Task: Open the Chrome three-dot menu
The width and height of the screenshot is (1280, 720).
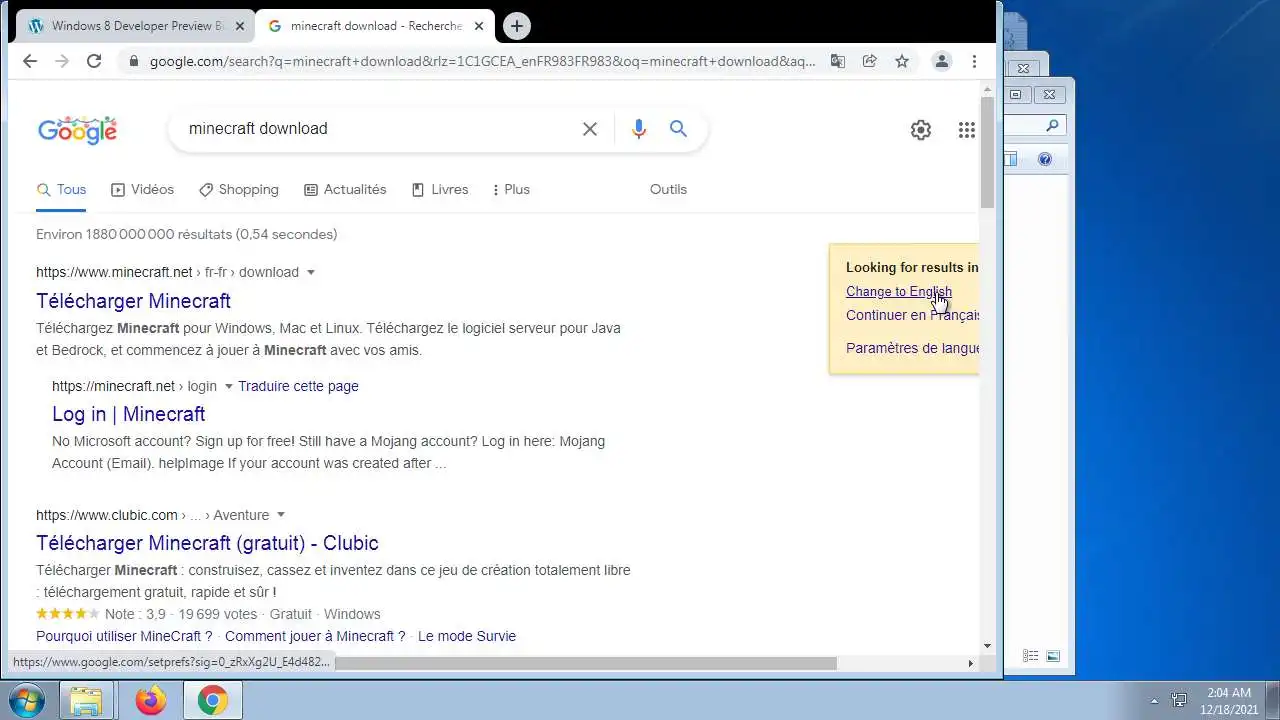Action: [974, 61]
